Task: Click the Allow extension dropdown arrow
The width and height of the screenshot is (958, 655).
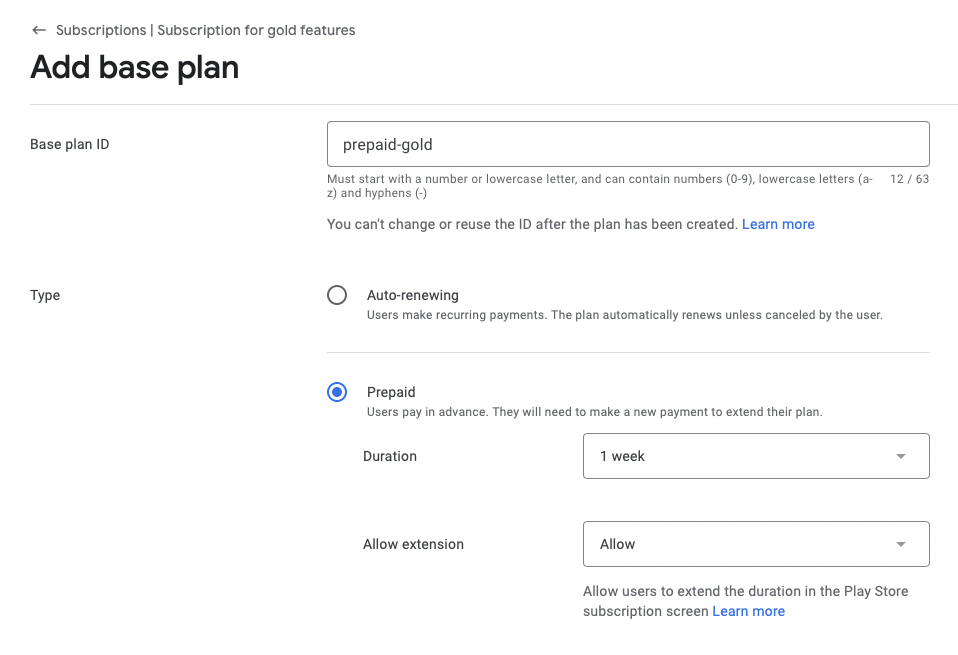Action: coord(901,544)
